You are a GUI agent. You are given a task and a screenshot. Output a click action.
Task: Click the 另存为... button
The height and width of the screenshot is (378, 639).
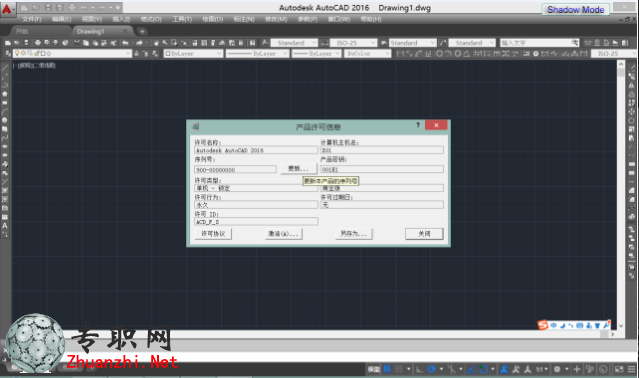(354, 234)
